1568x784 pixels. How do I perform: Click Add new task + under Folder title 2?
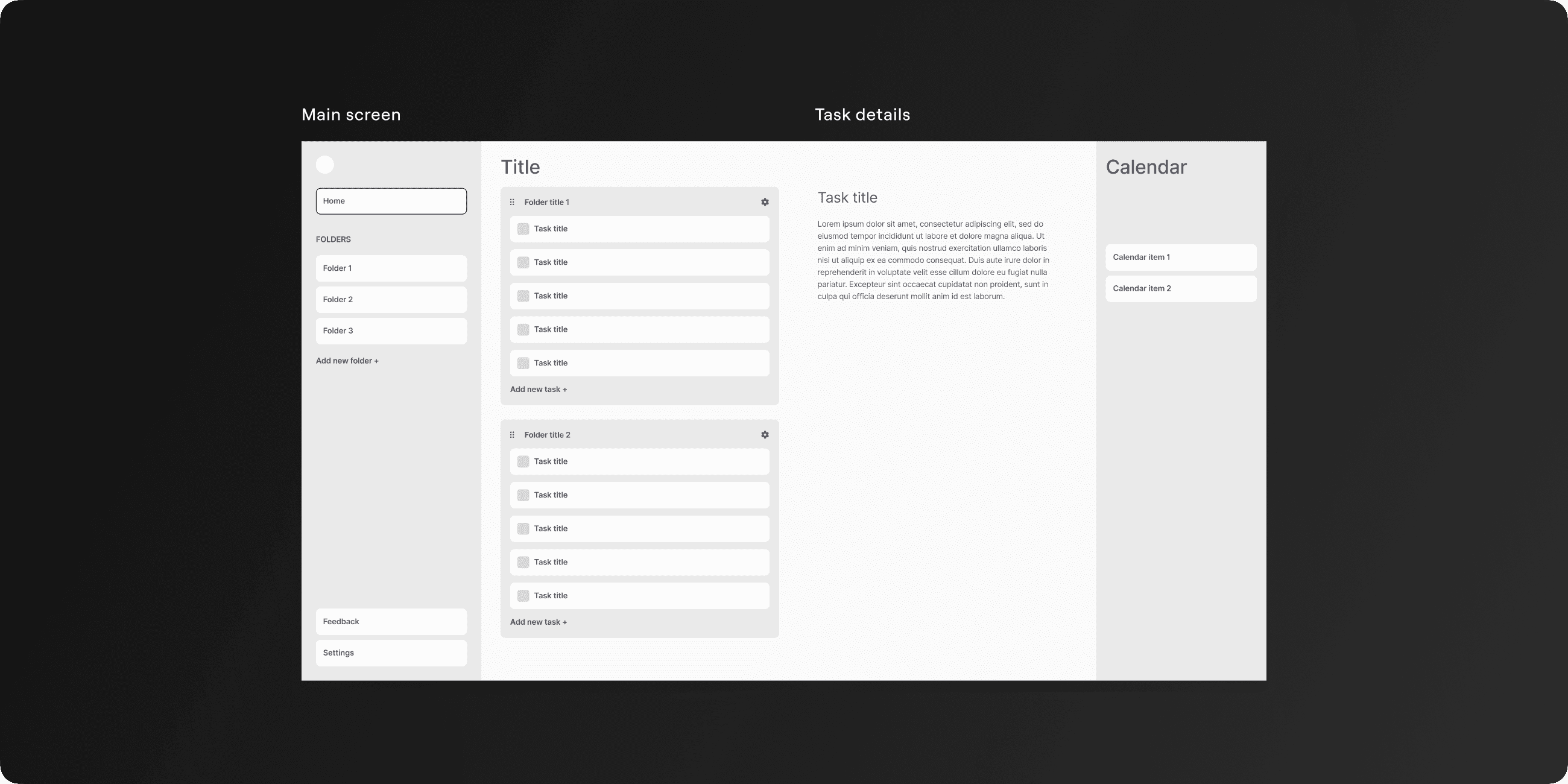tap(538, 622)
